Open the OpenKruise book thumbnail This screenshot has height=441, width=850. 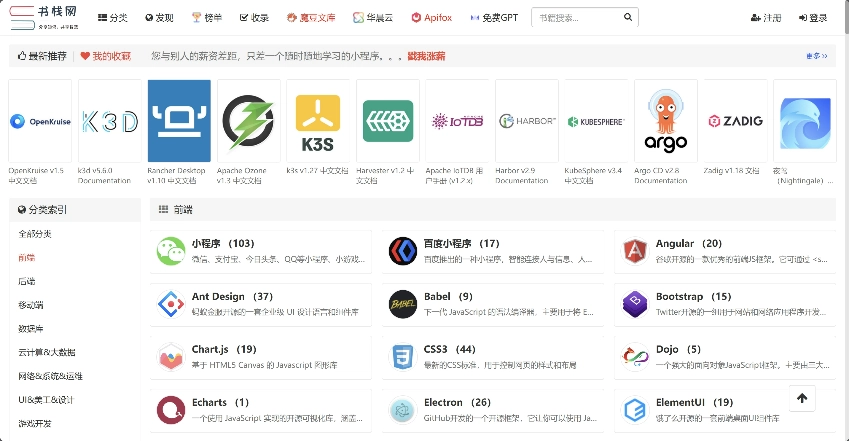click(x=40, y=121)
